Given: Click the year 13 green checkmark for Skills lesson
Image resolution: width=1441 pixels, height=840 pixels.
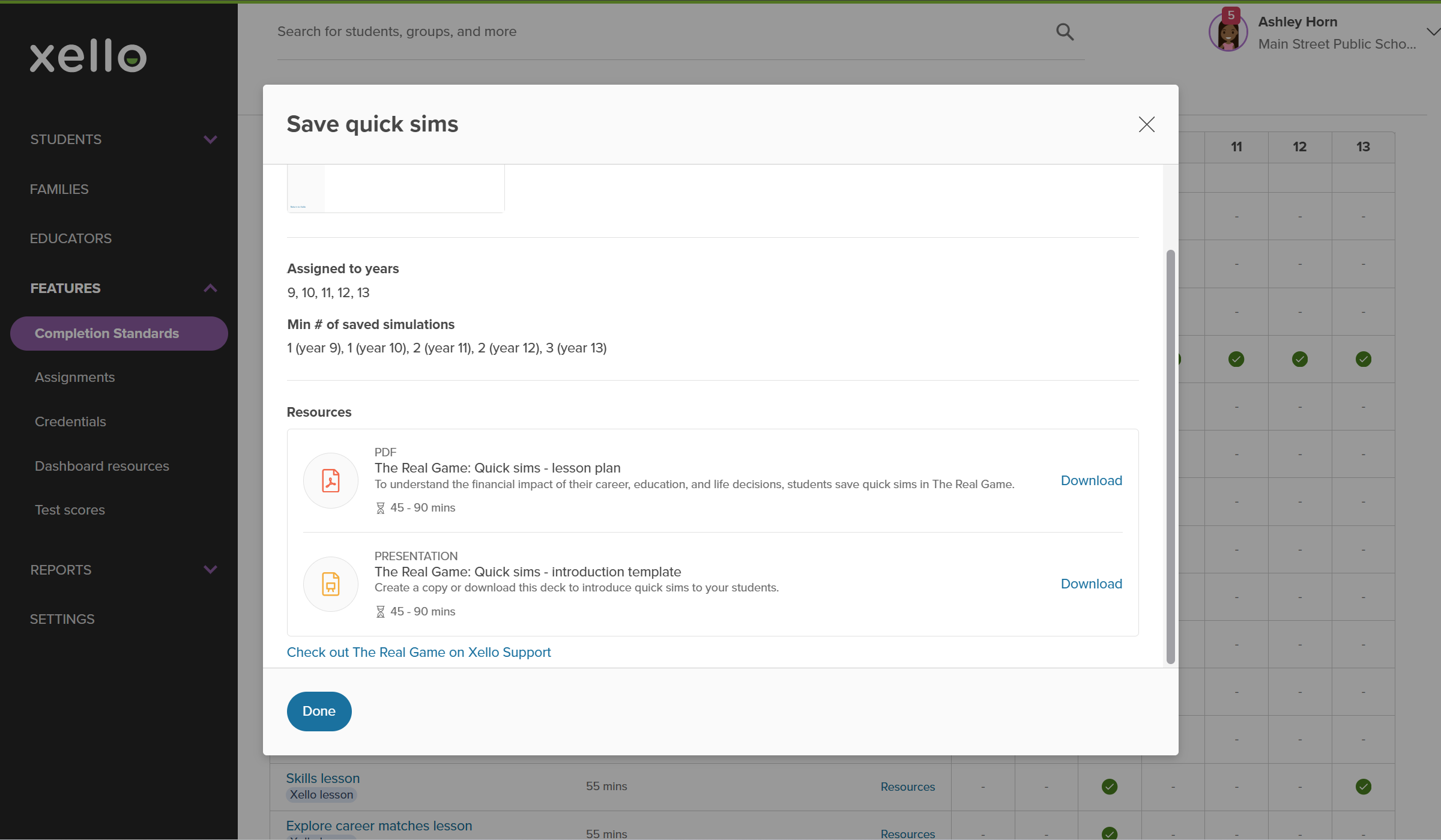Looking at the screenshot, I should click(1363, 786).
